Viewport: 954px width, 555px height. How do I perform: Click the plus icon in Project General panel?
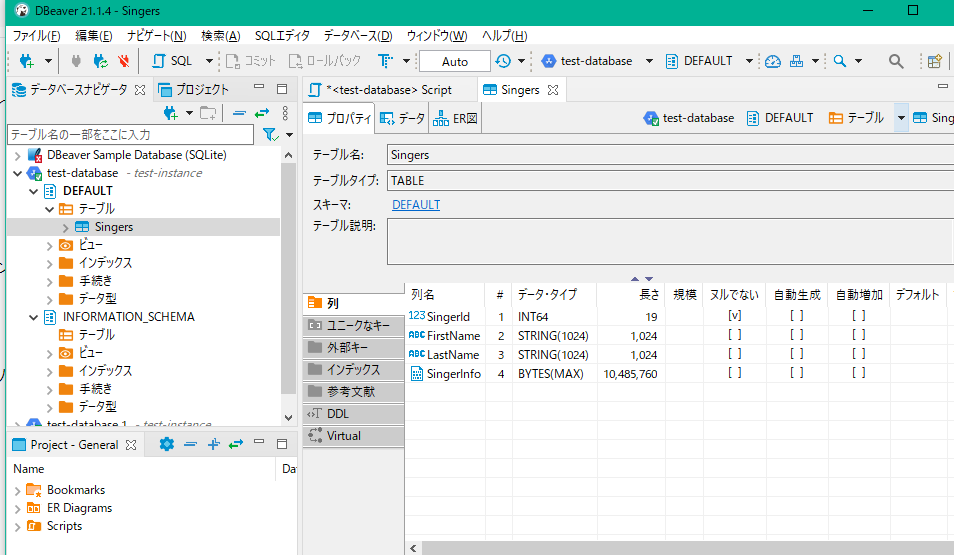214,444
